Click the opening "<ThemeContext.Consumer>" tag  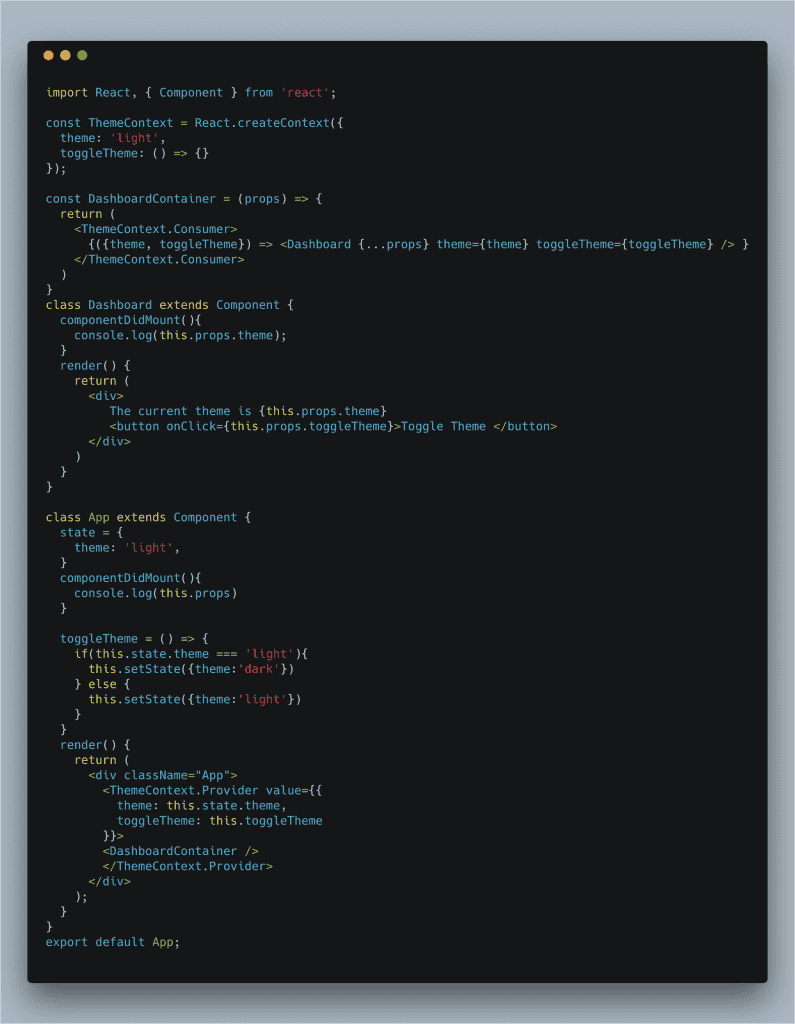tap(155, 229)
